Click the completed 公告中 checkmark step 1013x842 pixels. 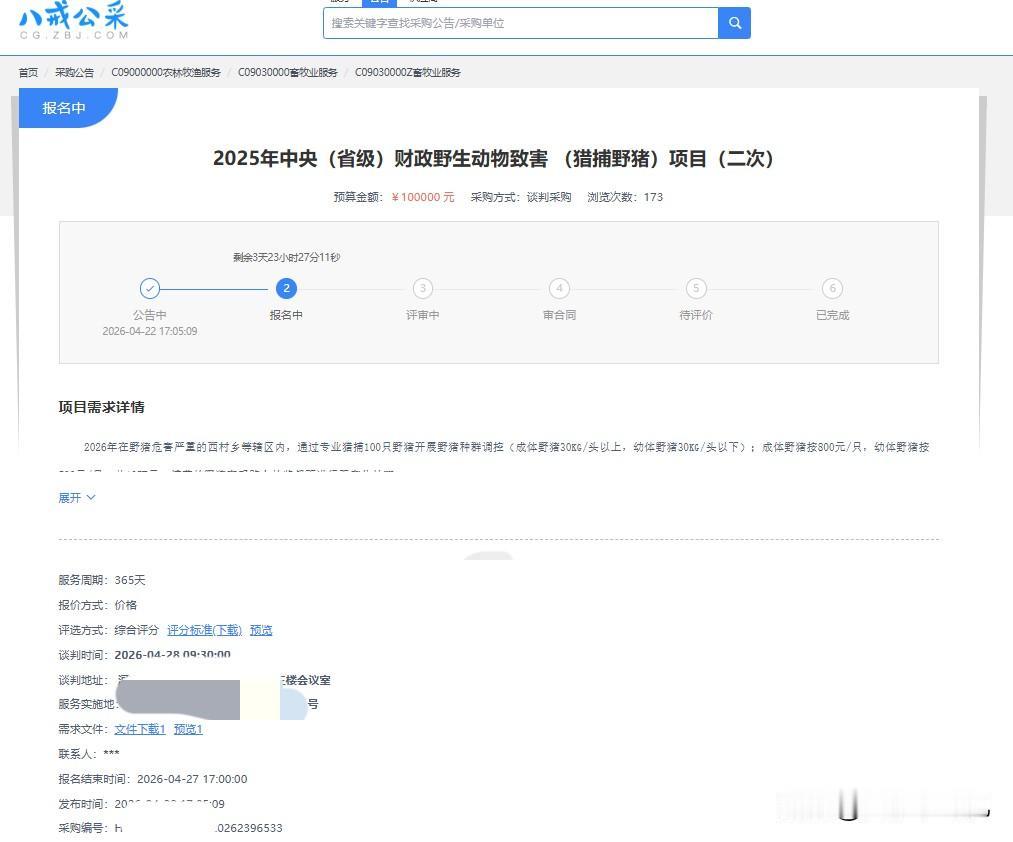(x=150, y=288)
